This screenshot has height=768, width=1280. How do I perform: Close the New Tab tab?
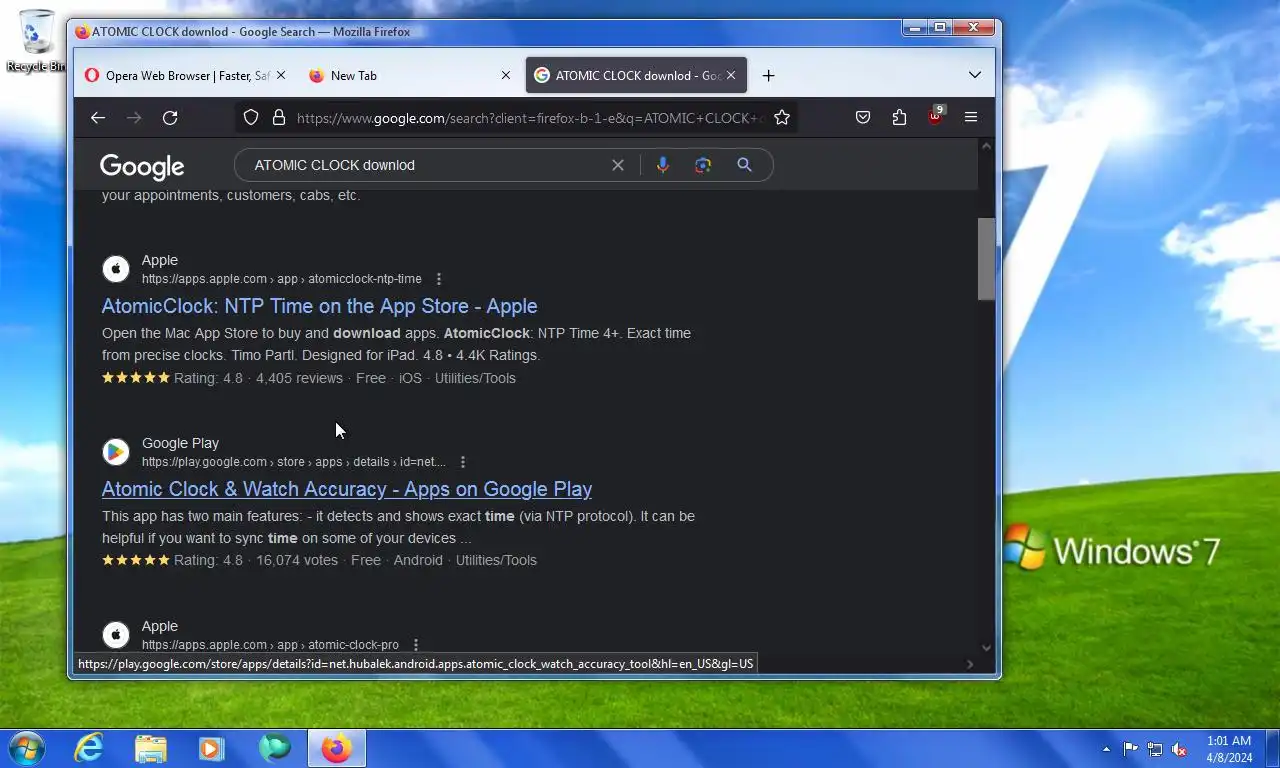pos(505,75)
